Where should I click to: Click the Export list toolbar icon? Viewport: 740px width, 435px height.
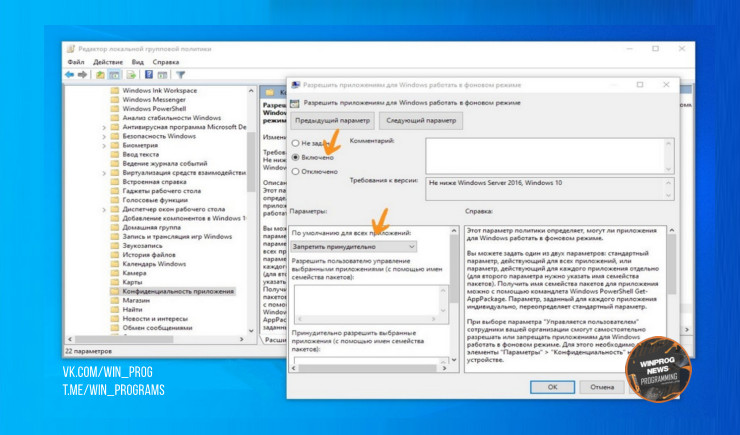coord(131,75)
